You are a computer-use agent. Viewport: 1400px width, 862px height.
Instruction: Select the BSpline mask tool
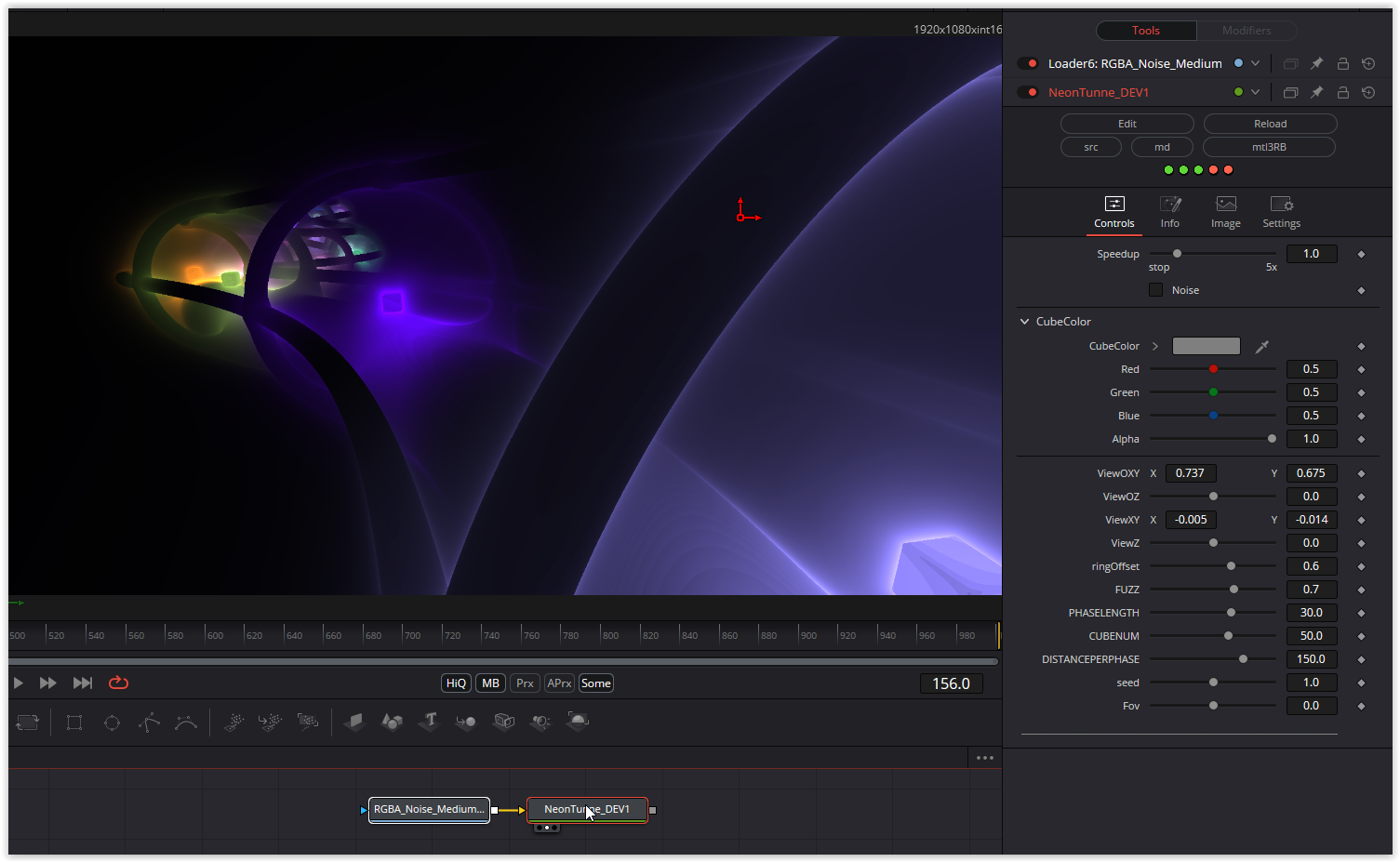186,723
